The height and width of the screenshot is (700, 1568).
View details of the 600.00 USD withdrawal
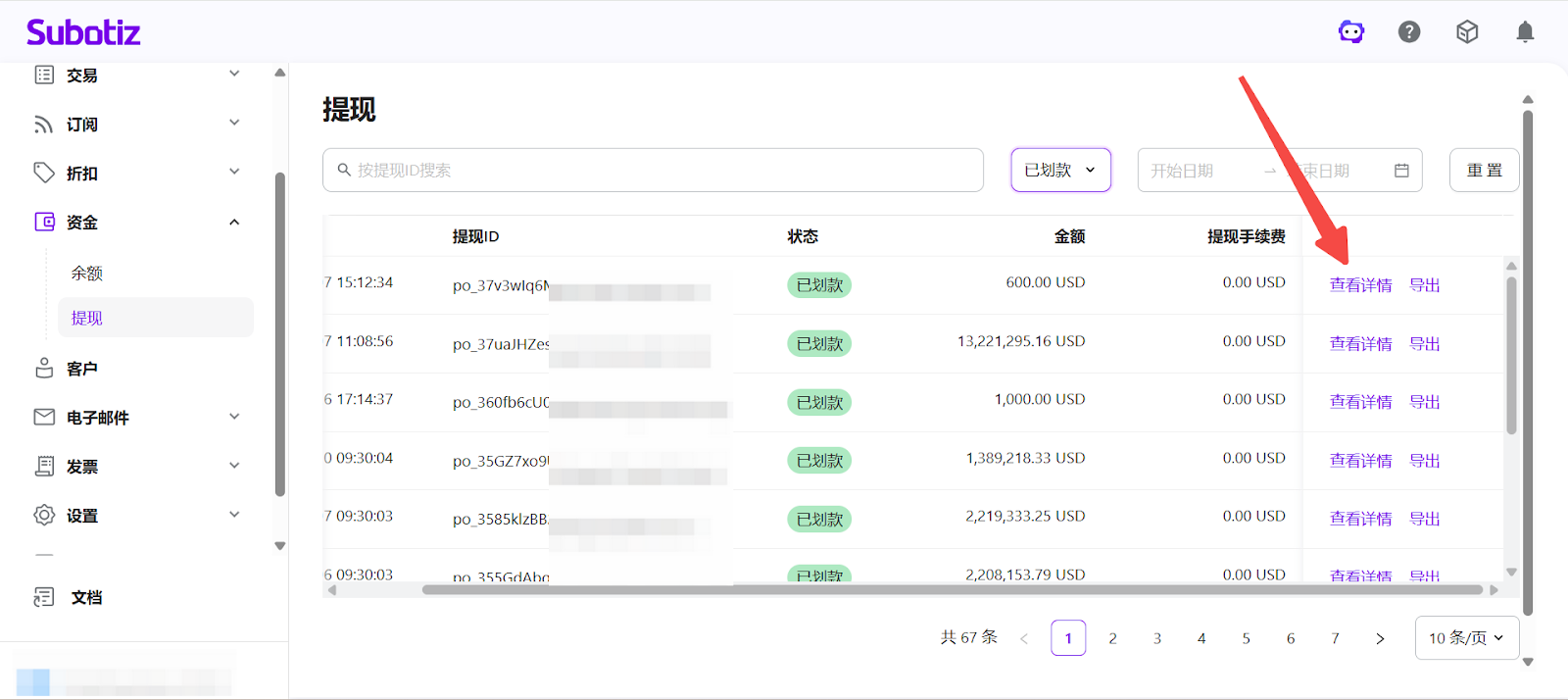point(1360,285)
